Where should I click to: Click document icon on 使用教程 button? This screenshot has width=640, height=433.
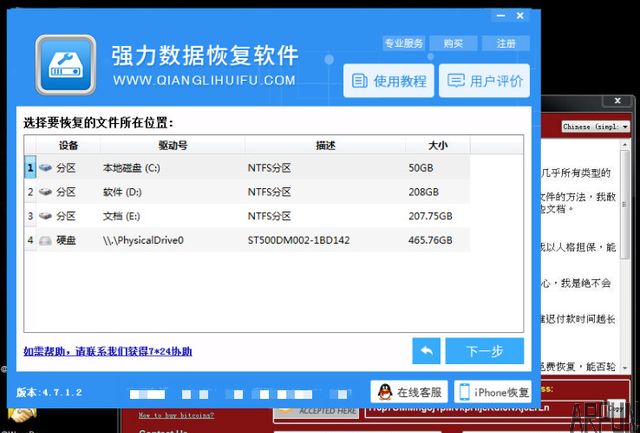pos(360,80)
